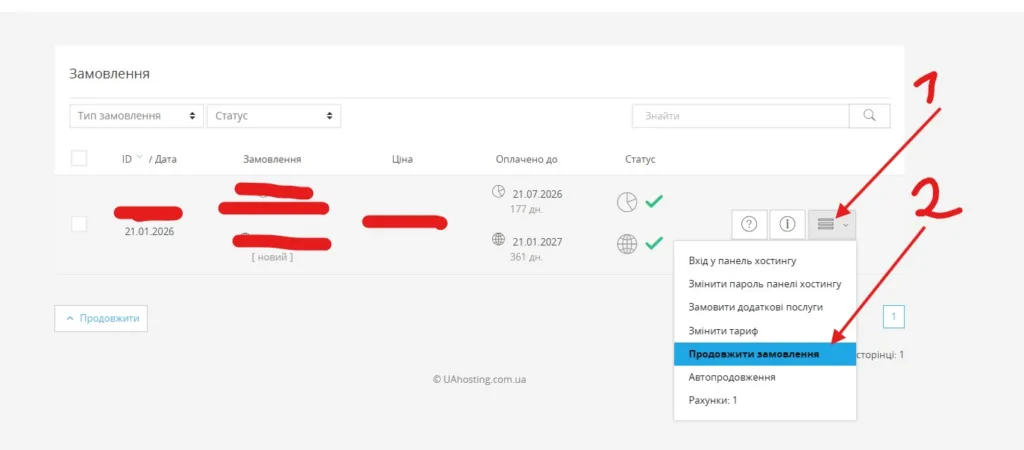Click the hosting pie chart status icon

pos(627,202)
